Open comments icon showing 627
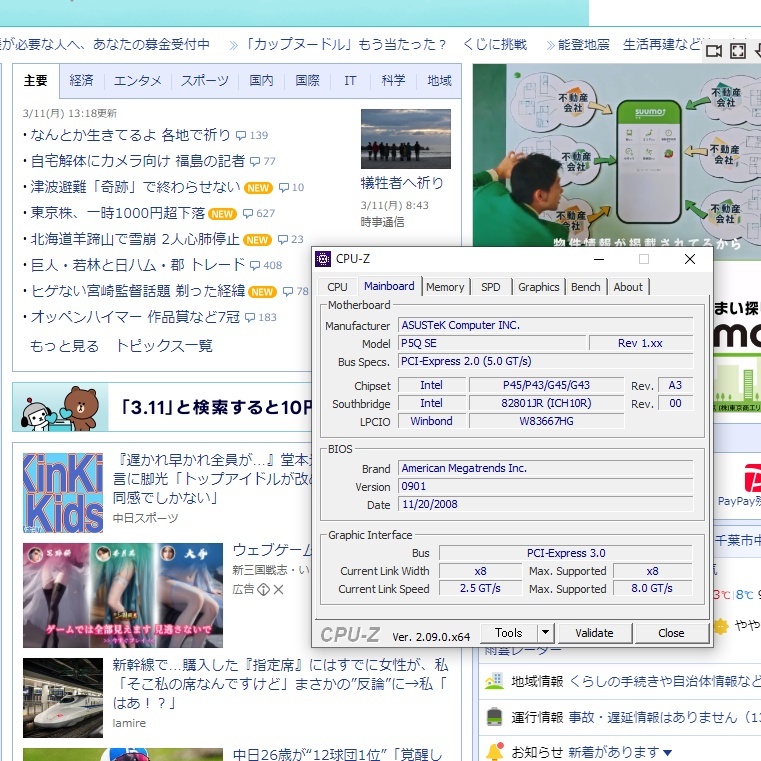The width and height of the screenshot is (761, 761). (248, 214)
